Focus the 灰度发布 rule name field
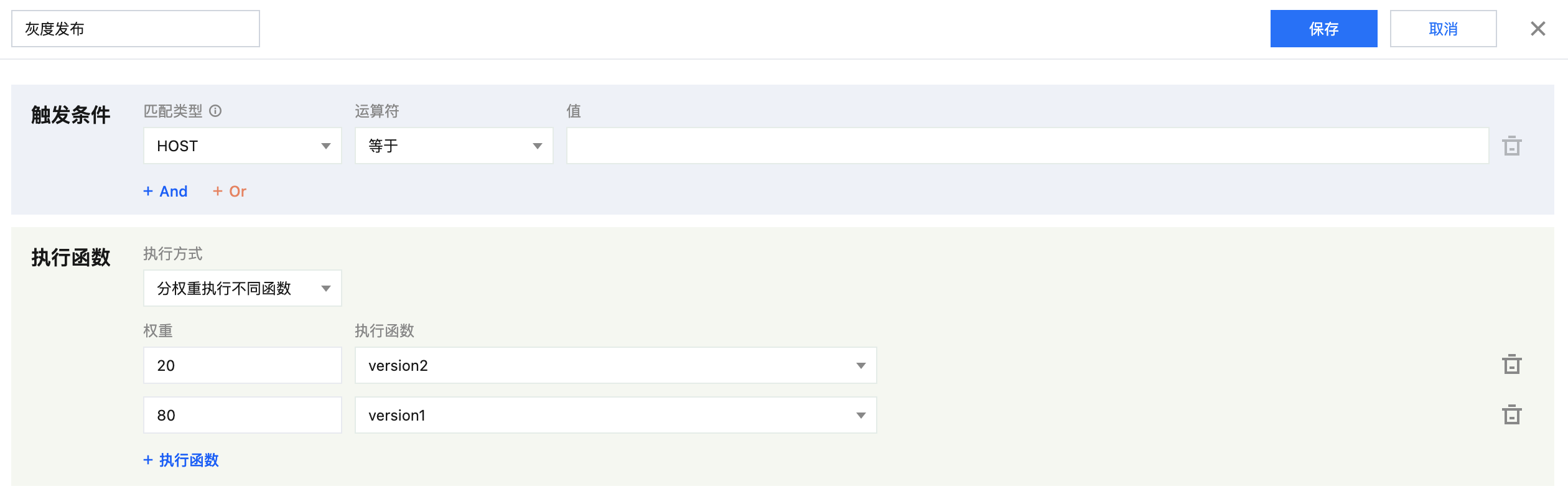The width and height of the screenshot is (1568, 499). click(135, 29)
